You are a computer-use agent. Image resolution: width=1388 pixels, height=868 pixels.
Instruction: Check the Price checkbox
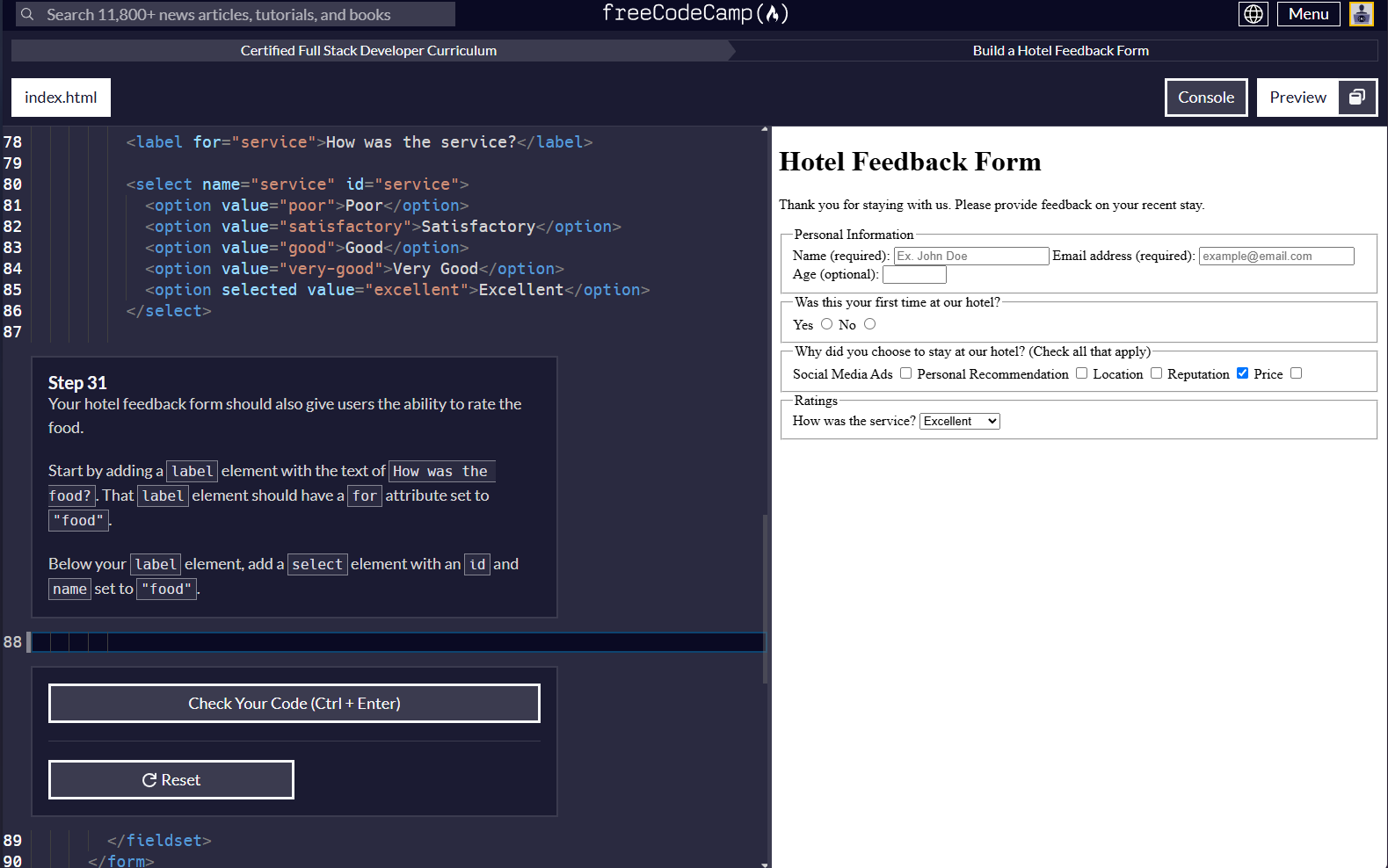[x=1296, y=373]
